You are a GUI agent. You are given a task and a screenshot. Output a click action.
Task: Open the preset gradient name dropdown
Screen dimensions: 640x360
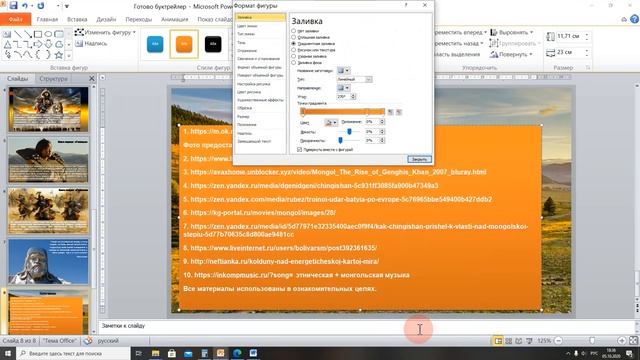tap(343, 71)
